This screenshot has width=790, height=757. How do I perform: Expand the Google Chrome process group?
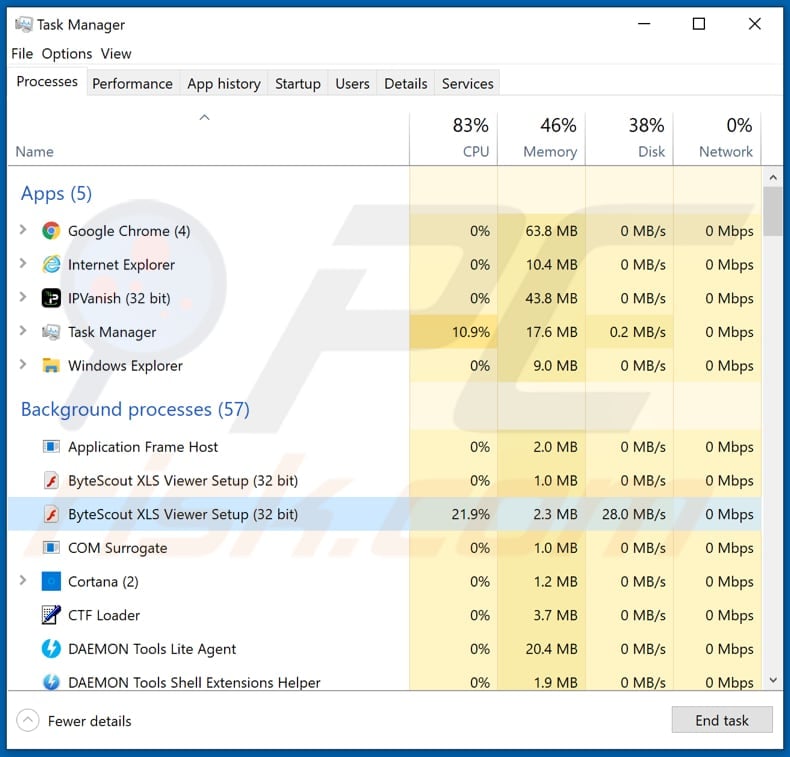click(23, 230)
